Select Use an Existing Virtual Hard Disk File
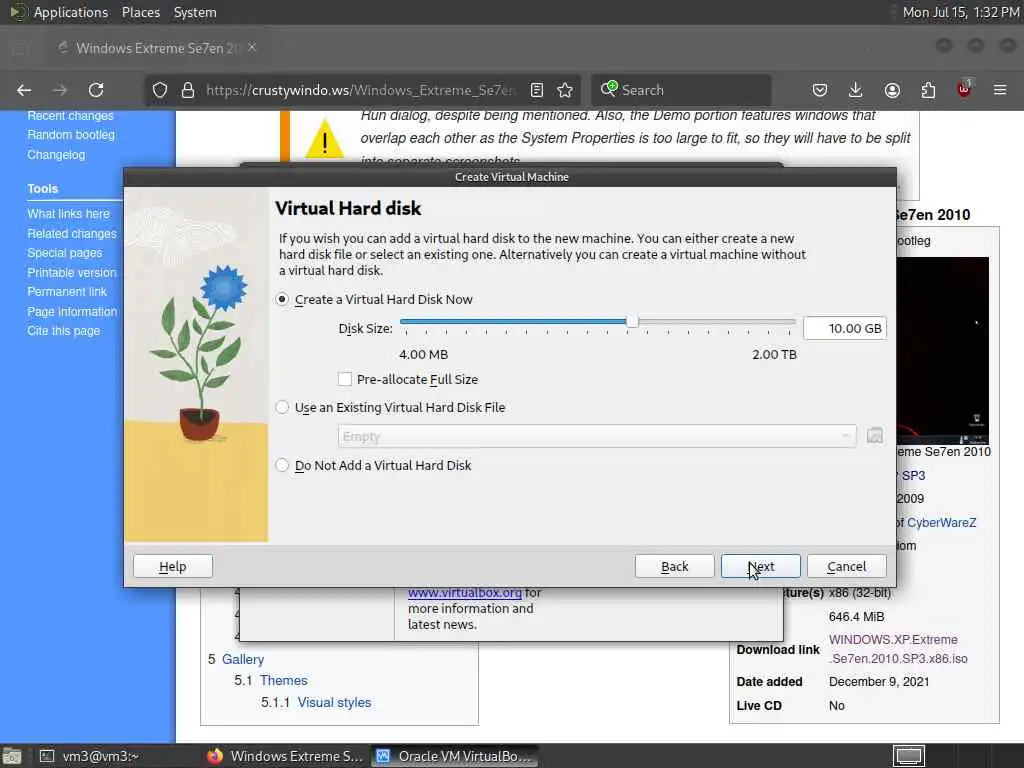 282,407
